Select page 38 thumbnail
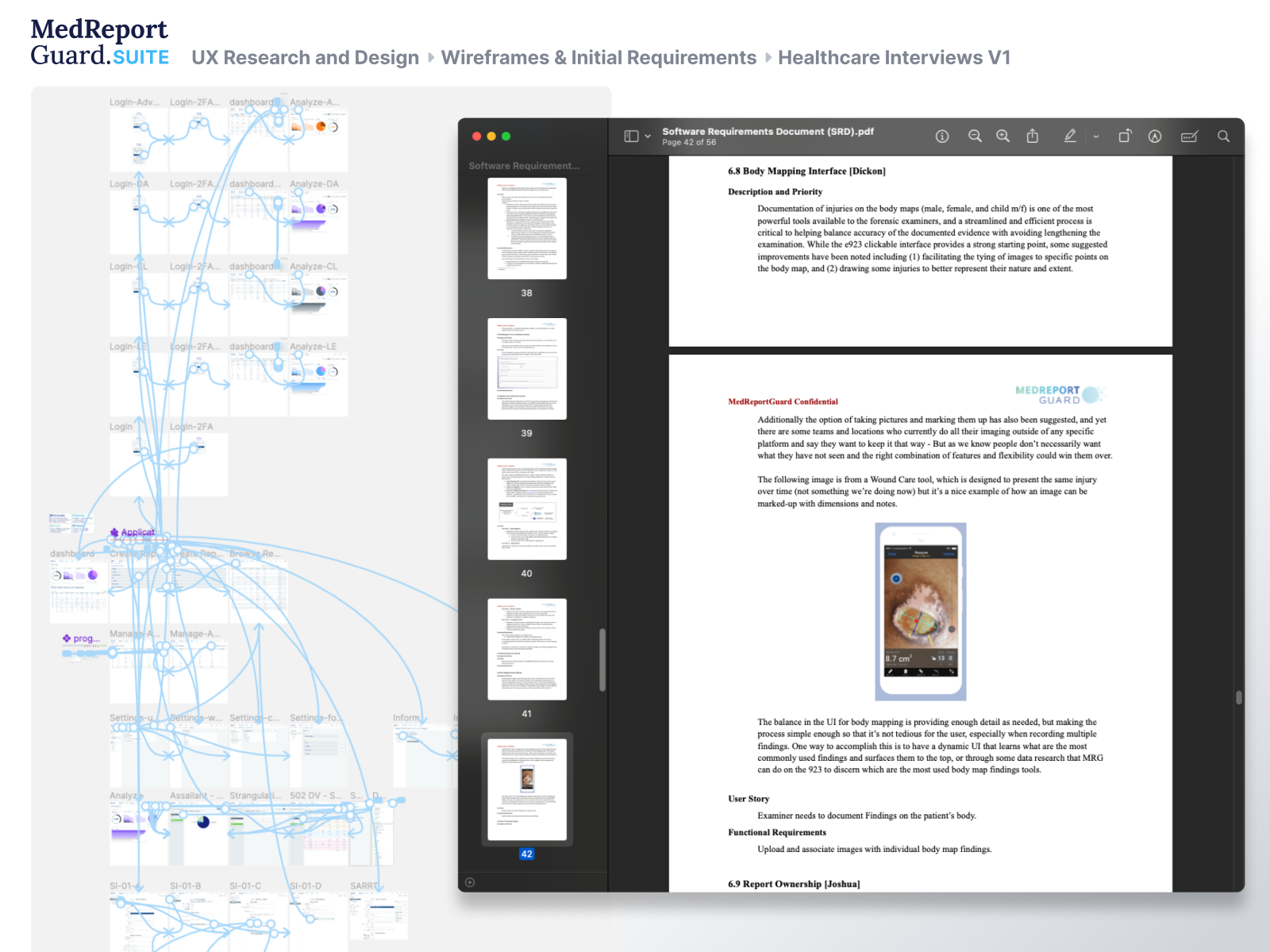The height and width of the screenshot is (952, 1270). click(527, 228)
